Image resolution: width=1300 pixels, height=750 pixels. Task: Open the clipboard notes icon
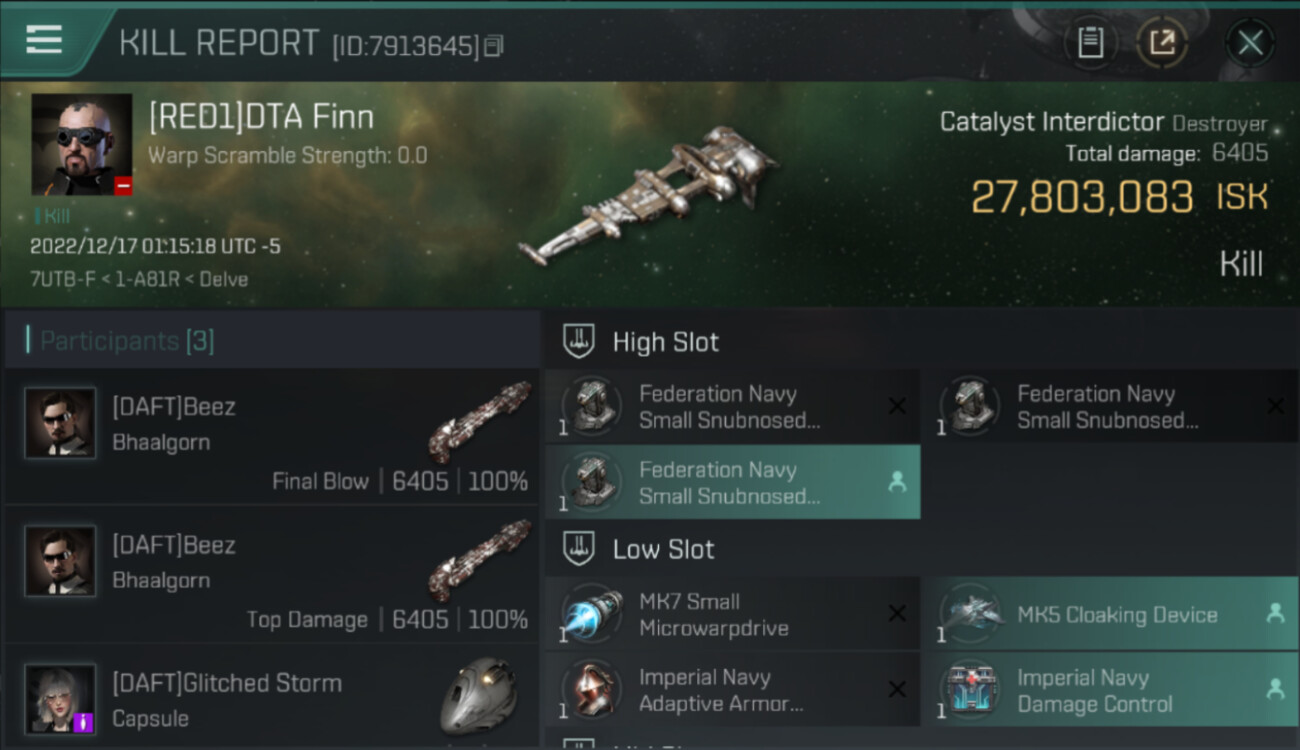point(1090,43)
